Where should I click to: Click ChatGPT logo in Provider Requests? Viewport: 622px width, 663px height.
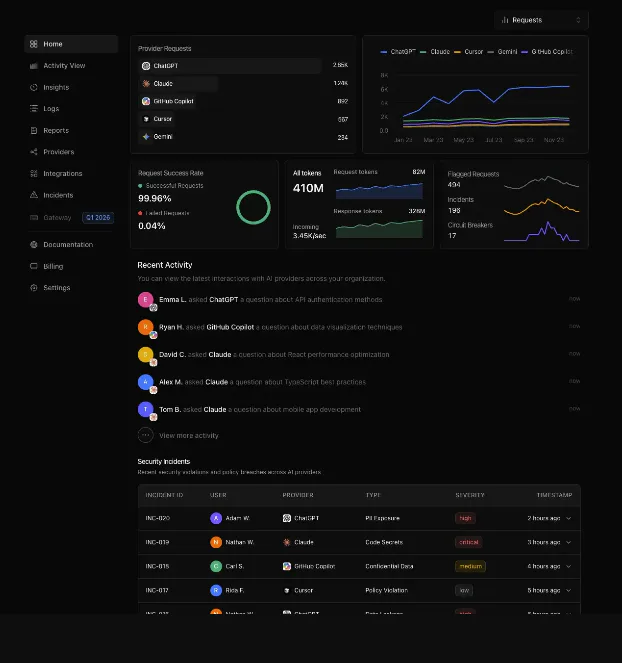tap(146, 66)
